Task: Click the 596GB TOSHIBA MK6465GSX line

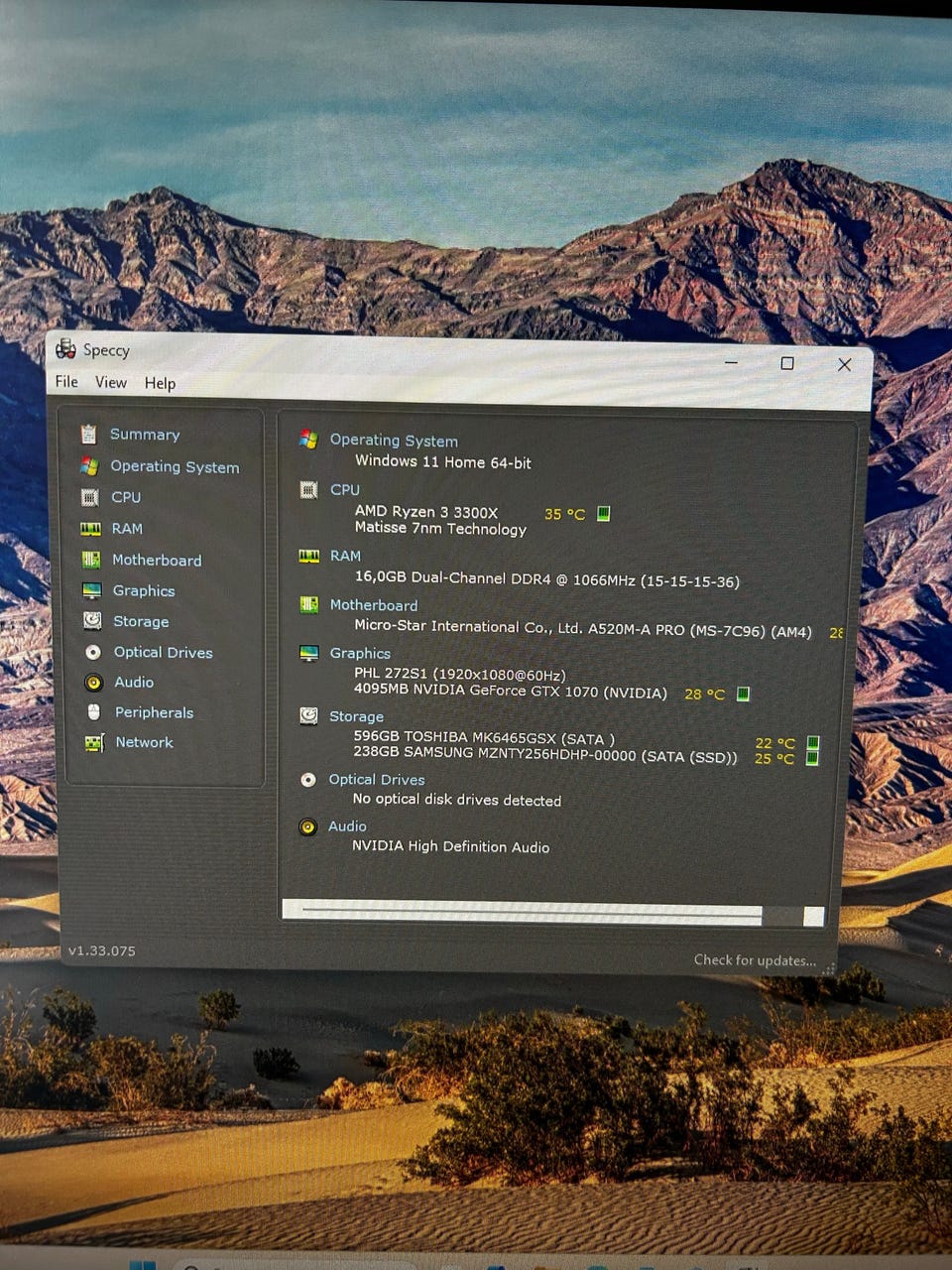Action: click(484, 737)
